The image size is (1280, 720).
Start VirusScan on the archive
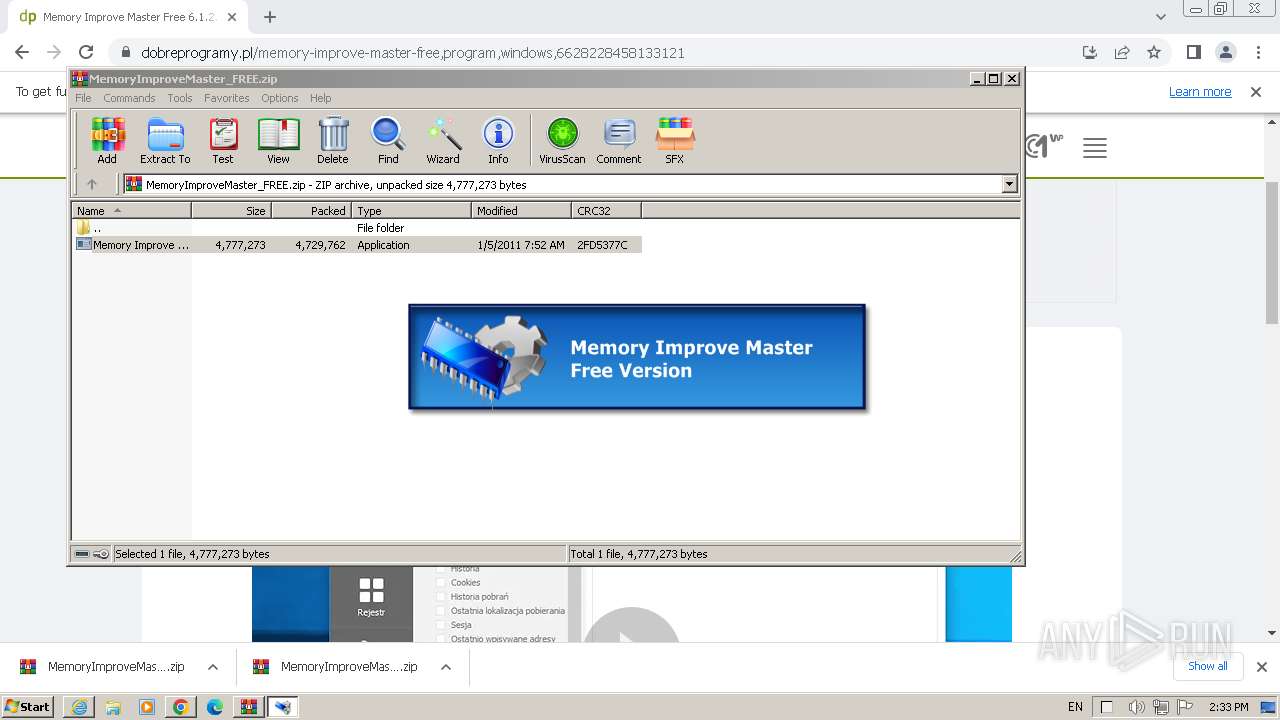click(x=562, y=141)
